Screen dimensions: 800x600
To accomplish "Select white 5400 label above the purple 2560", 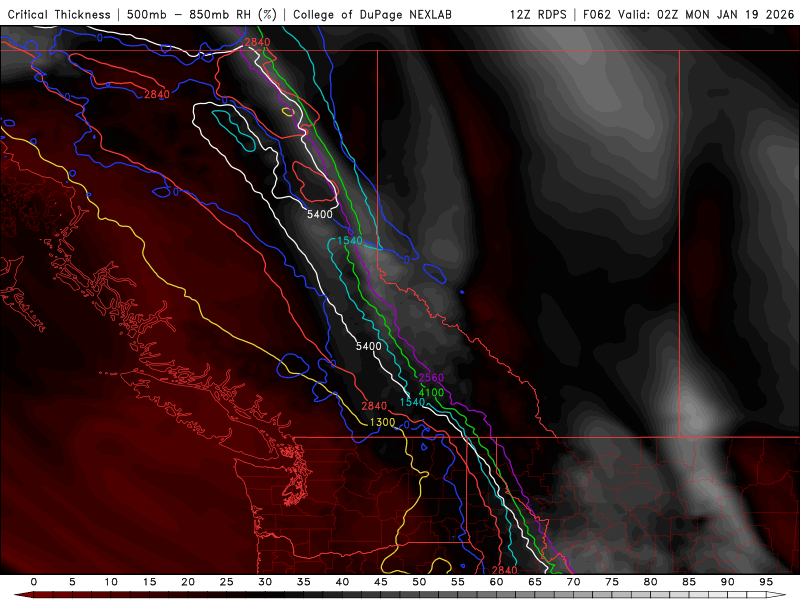I will pos(368,346).
